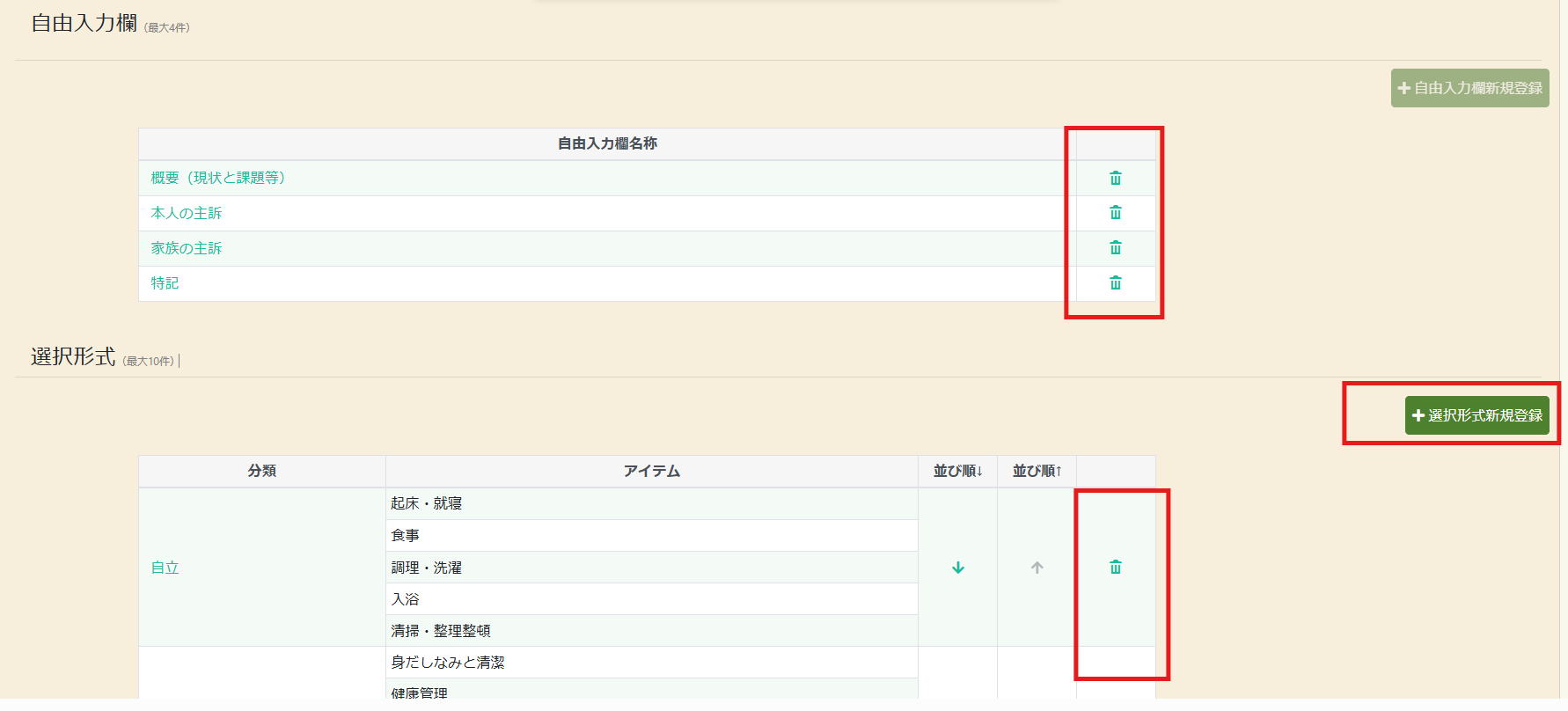
Task: Click the 並び順↓ column header
Action: pos(957,471)
